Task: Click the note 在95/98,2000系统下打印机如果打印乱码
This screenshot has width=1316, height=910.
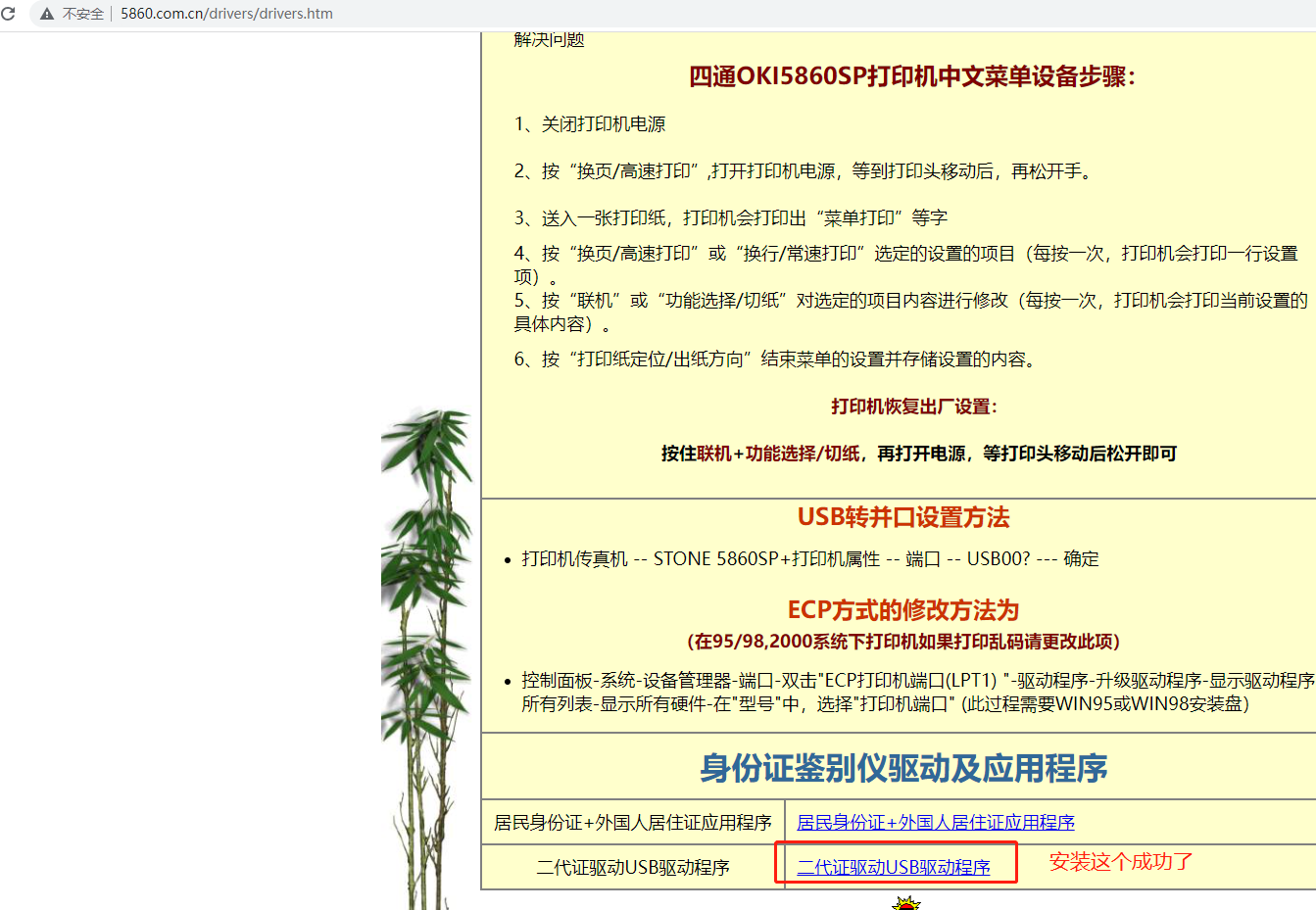Action: [903, 642]
